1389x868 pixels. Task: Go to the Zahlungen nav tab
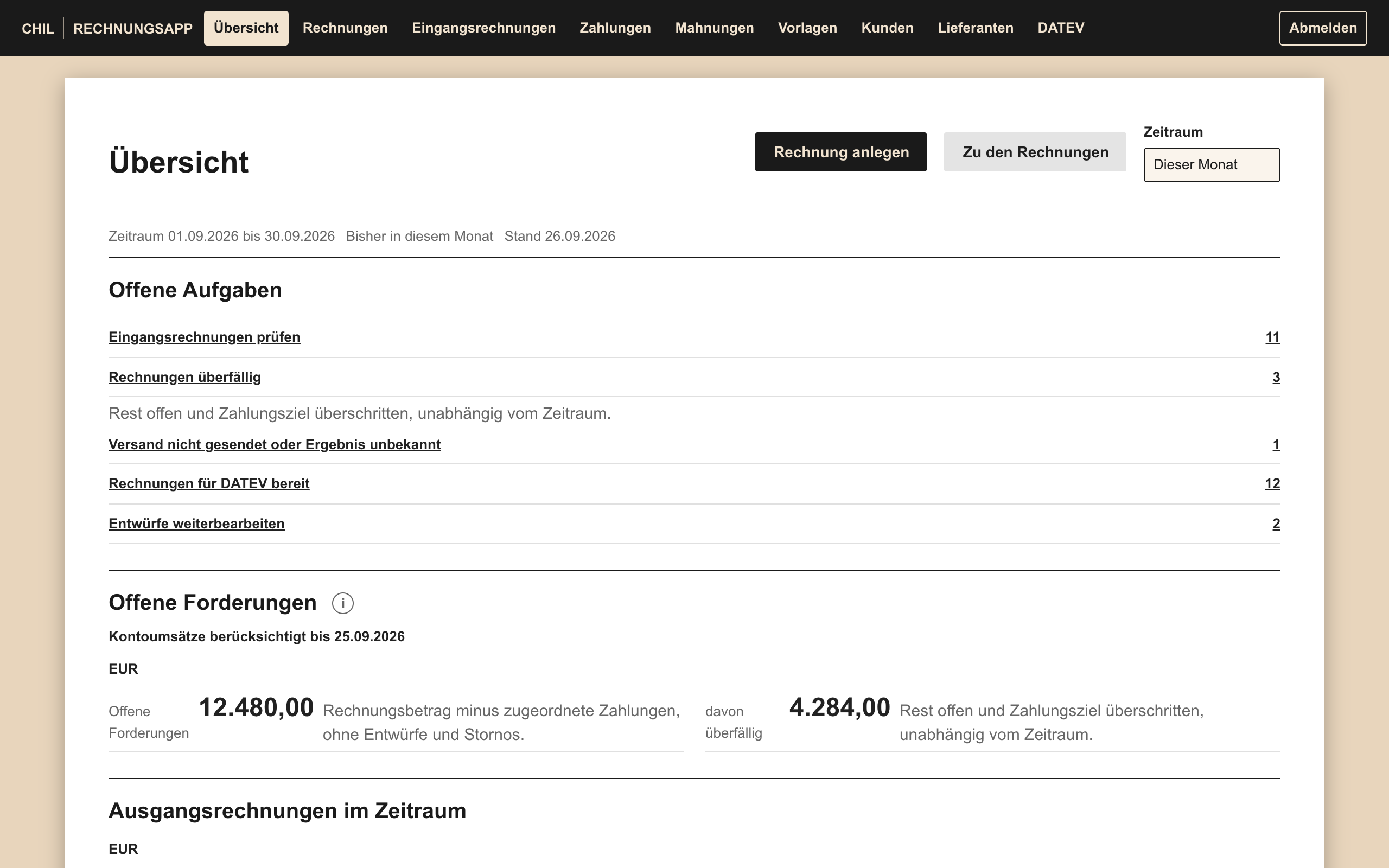[x=615, y=28]
